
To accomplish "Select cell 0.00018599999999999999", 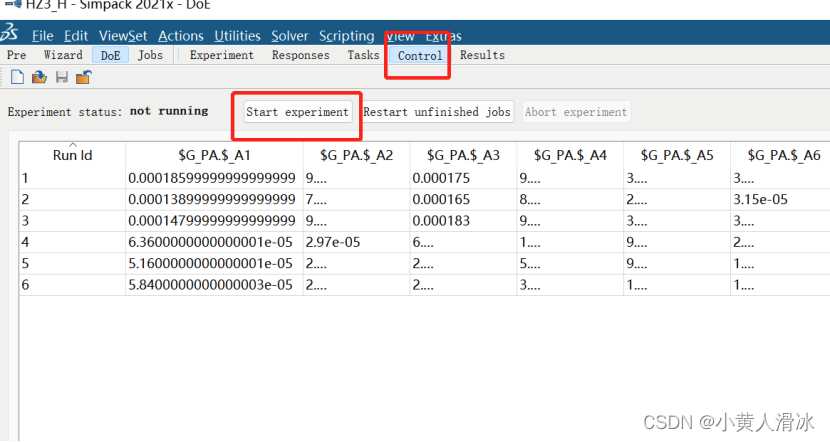I will click(x=214, y=178).
